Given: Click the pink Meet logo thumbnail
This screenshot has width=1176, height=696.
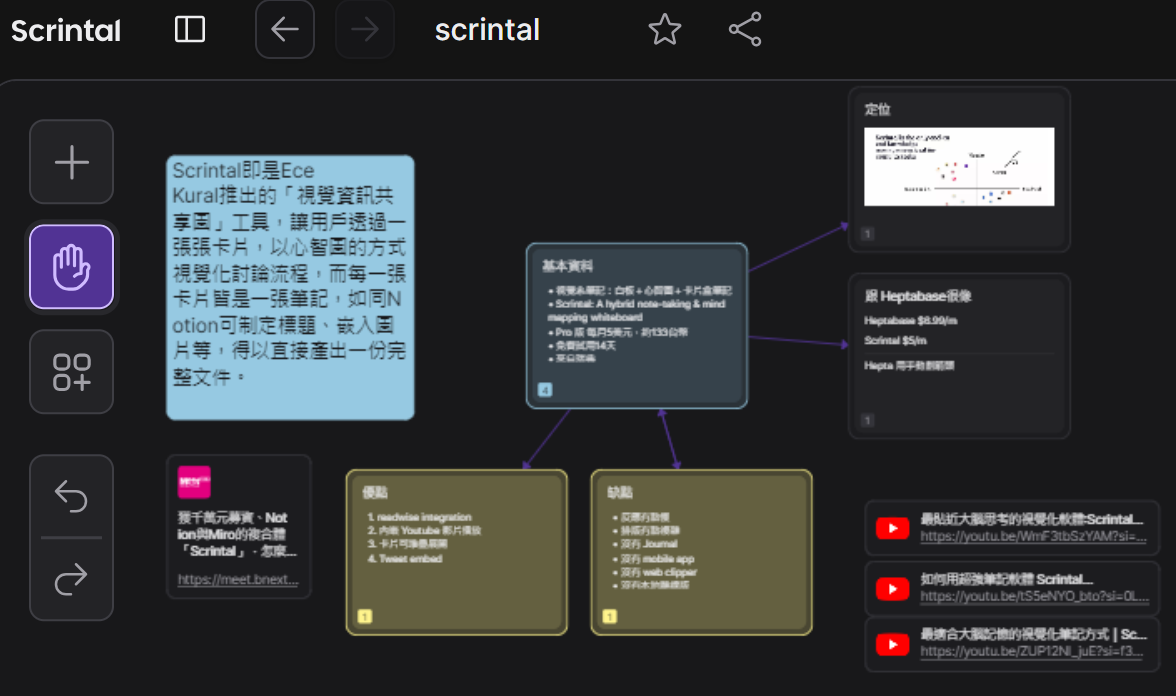Looking at the screenshot, I should pos(194,482).
